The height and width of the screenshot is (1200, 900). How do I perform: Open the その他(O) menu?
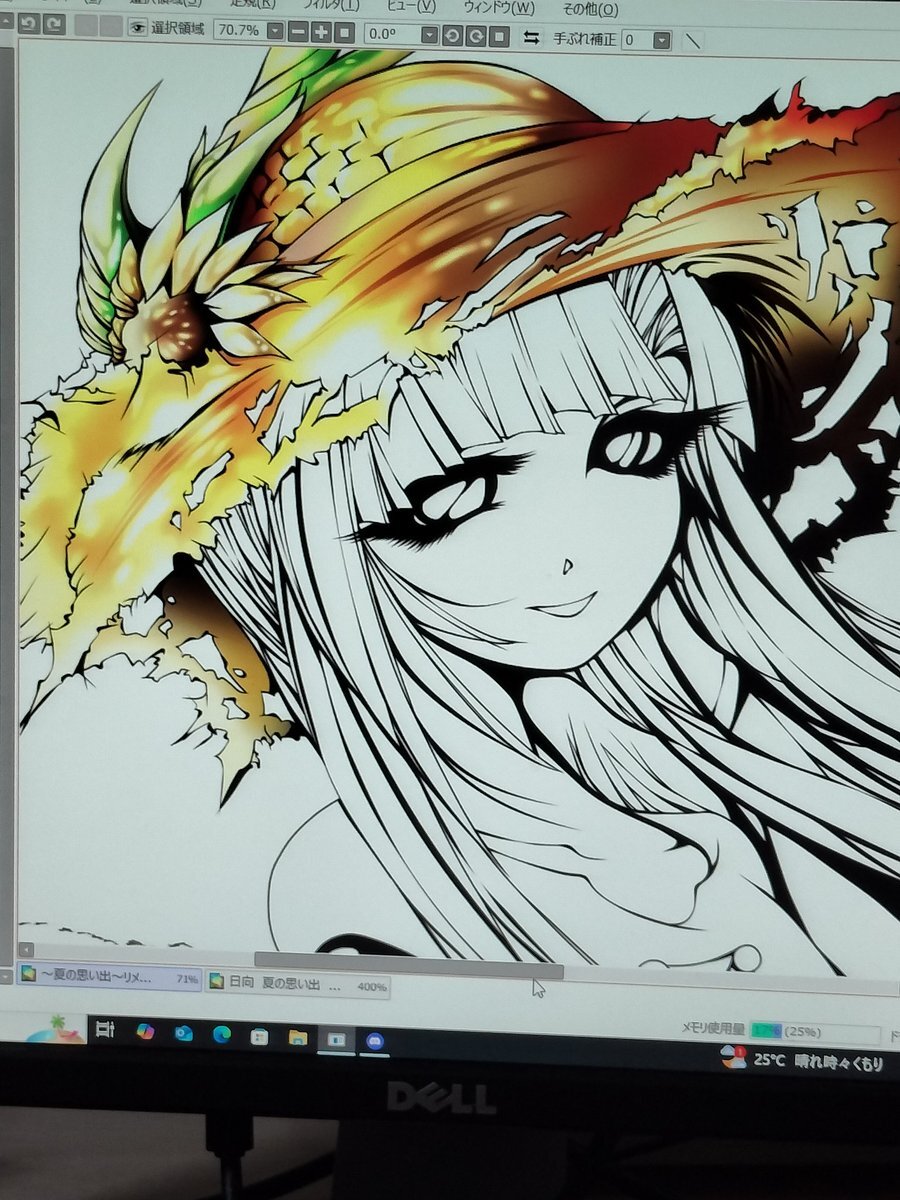590,9
